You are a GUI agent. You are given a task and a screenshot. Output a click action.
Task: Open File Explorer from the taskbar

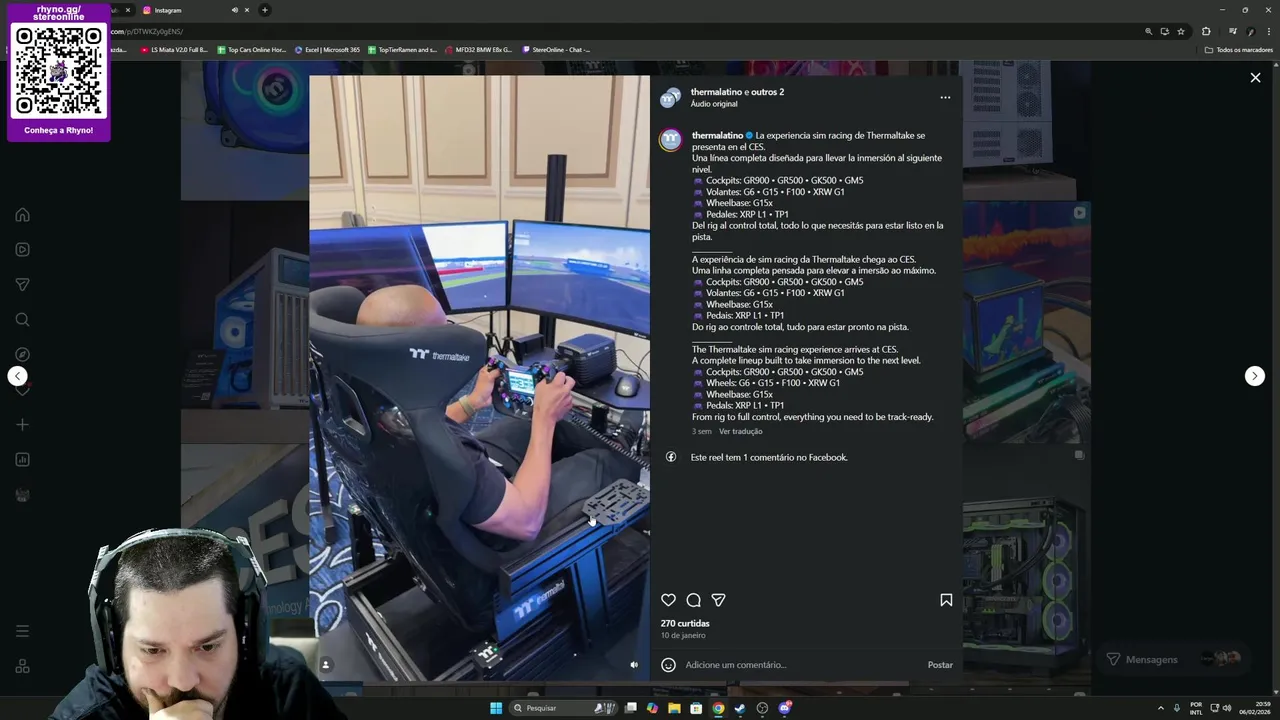coord(674,708)
